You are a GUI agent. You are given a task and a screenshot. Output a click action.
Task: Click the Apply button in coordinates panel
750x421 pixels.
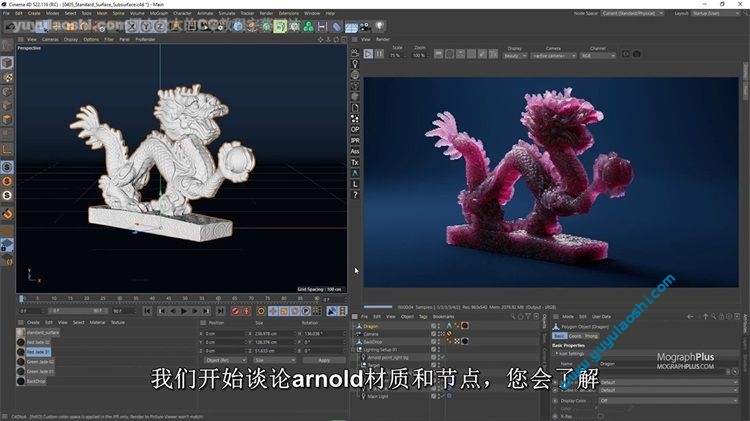pyautogui.click(x=324, y=360)
